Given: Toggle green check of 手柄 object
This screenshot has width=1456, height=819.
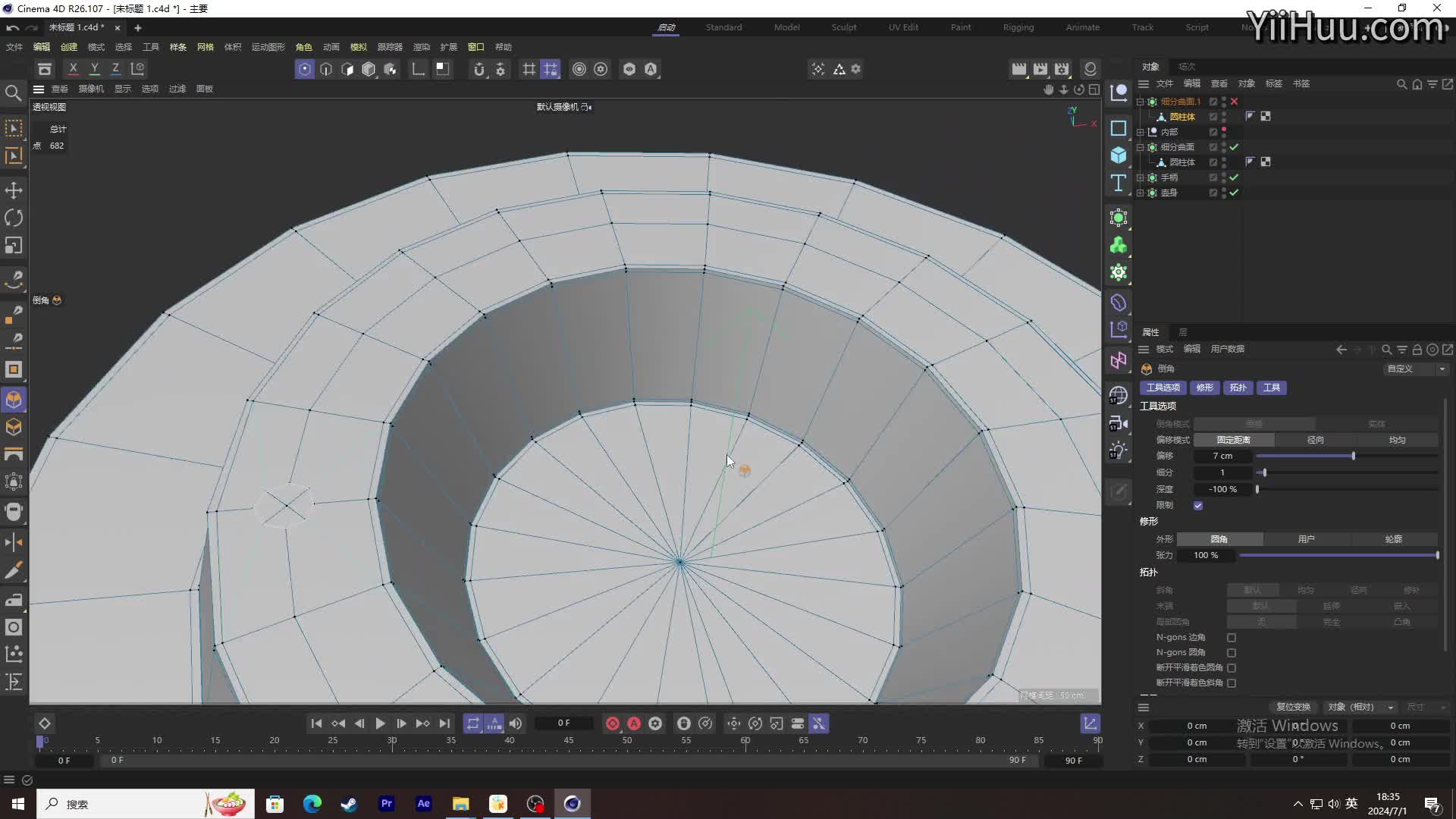Looking at the screenshot, I should coord(1234,177).
